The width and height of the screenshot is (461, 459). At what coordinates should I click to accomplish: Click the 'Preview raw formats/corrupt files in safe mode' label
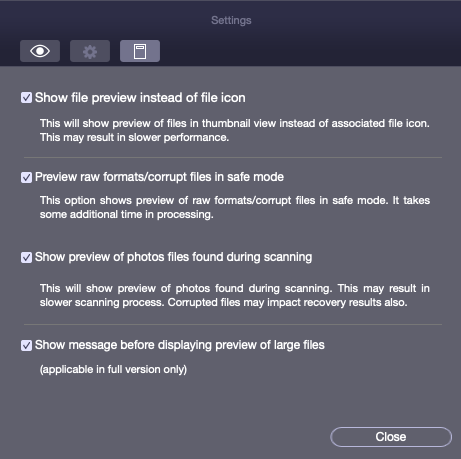159,177
